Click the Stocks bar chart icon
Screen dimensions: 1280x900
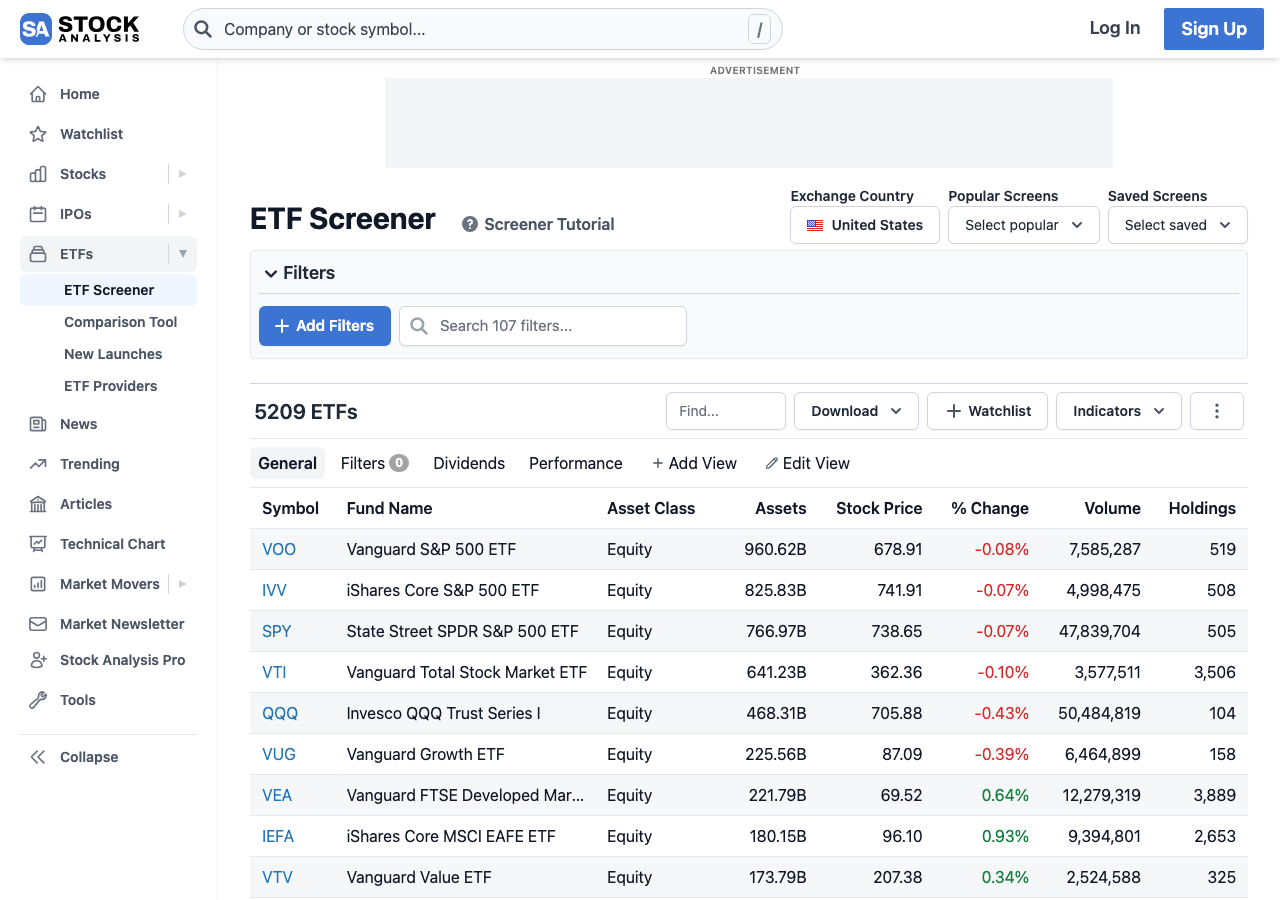38,174
